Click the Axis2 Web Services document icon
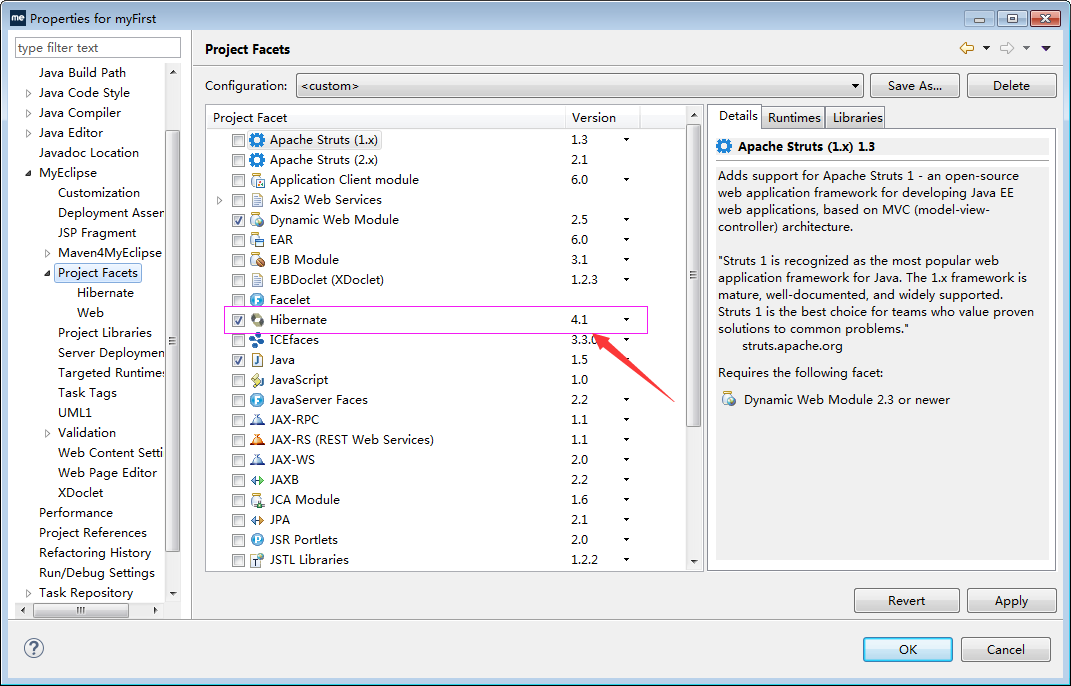Viewport: 1071px width, 686px height. click(257, 200)
